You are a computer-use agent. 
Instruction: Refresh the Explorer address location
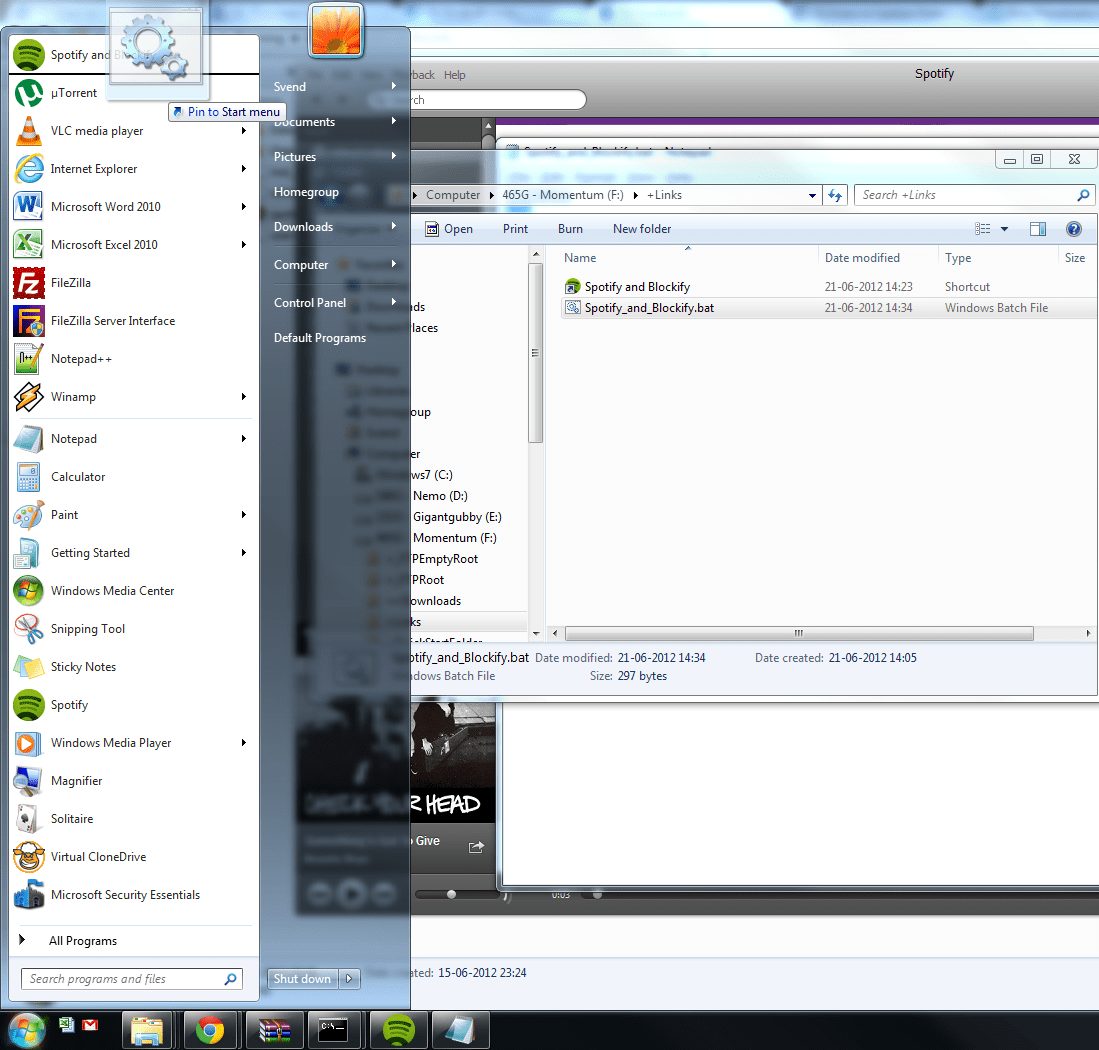(835, 195)
